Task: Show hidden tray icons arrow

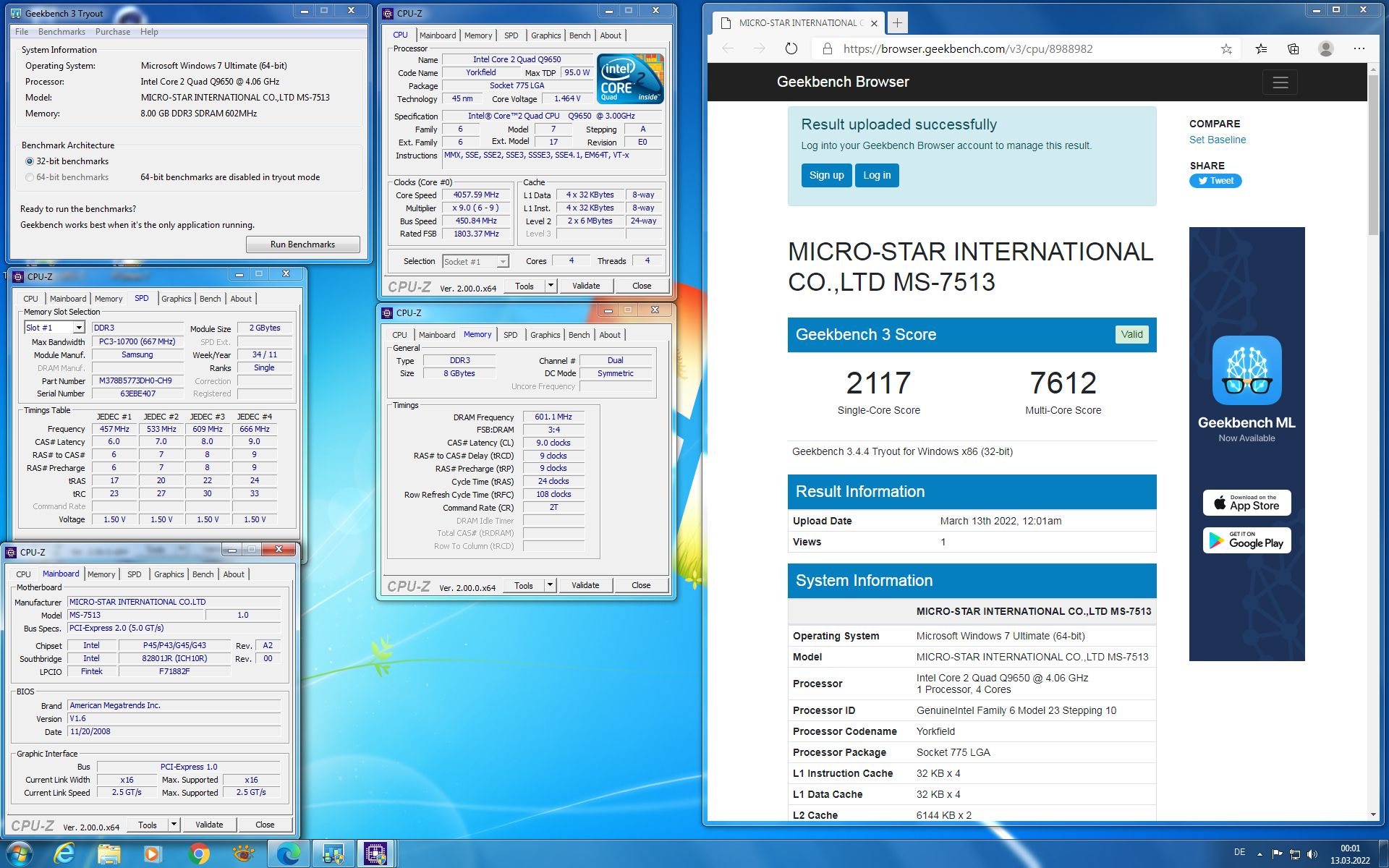Action: (x=1260, y=854)
